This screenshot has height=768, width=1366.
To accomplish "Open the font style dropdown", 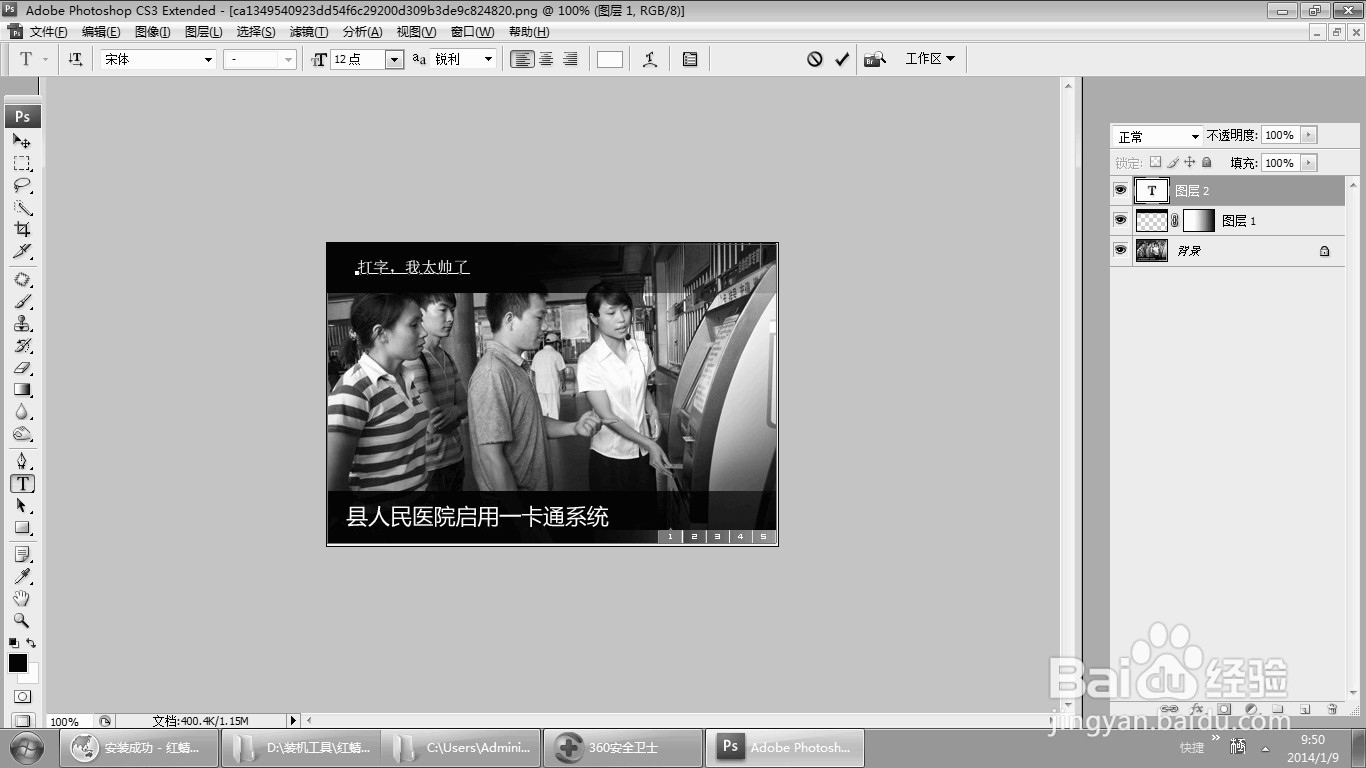I will pyautogui.click(x=288, y=59).
